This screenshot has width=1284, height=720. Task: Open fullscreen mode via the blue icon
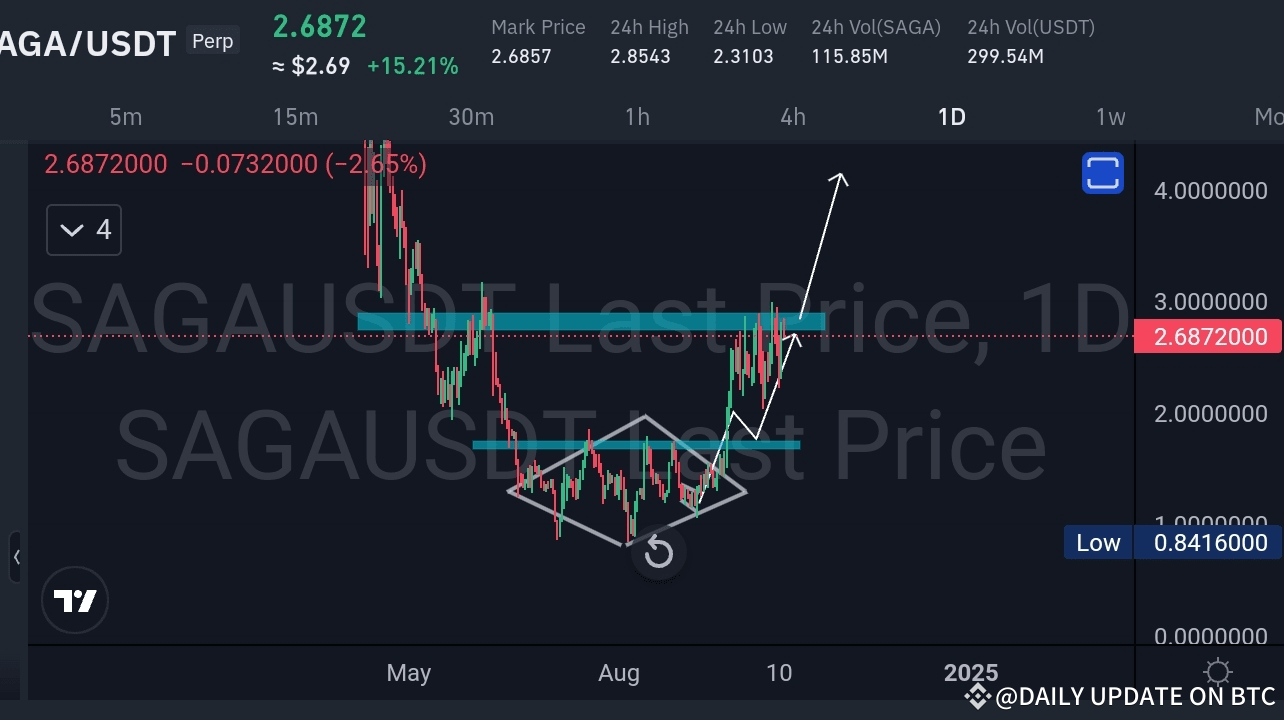point(1102,172)
